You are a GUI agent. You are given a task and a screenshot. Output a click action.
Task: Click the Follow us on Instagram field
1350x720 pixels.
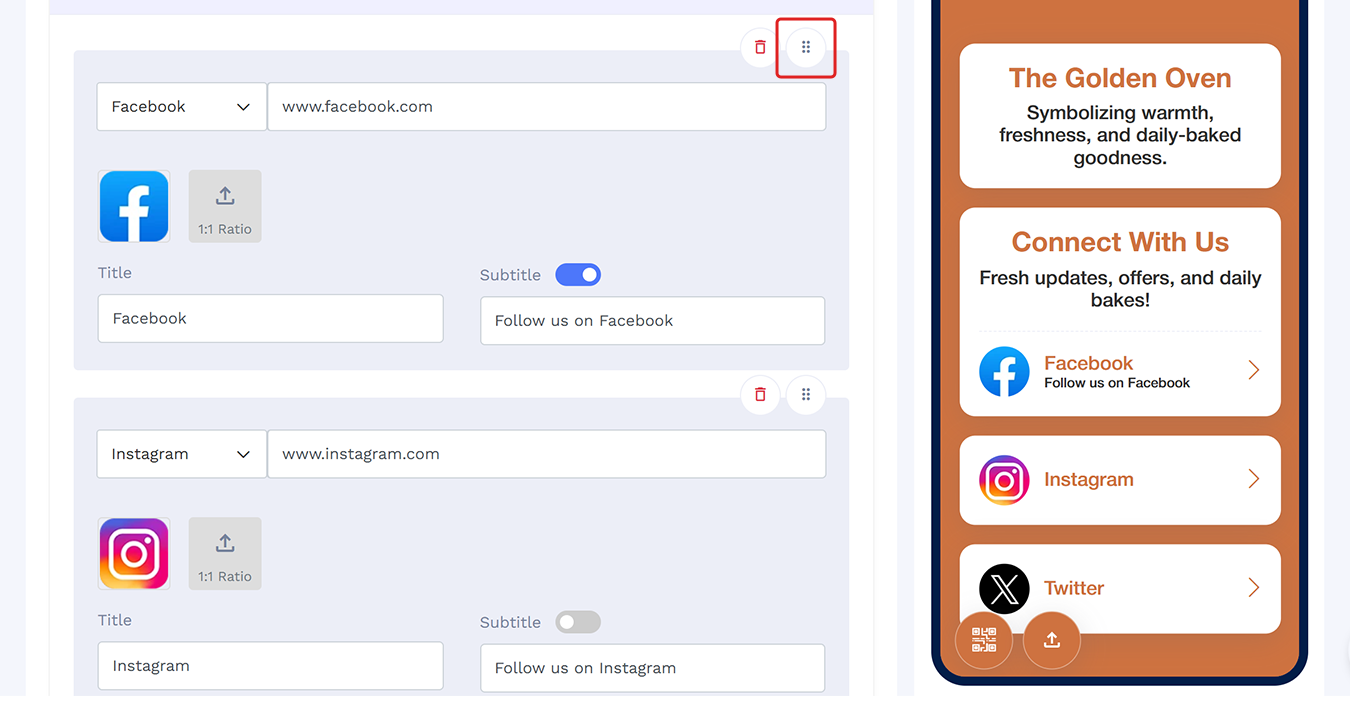[653, 668]
